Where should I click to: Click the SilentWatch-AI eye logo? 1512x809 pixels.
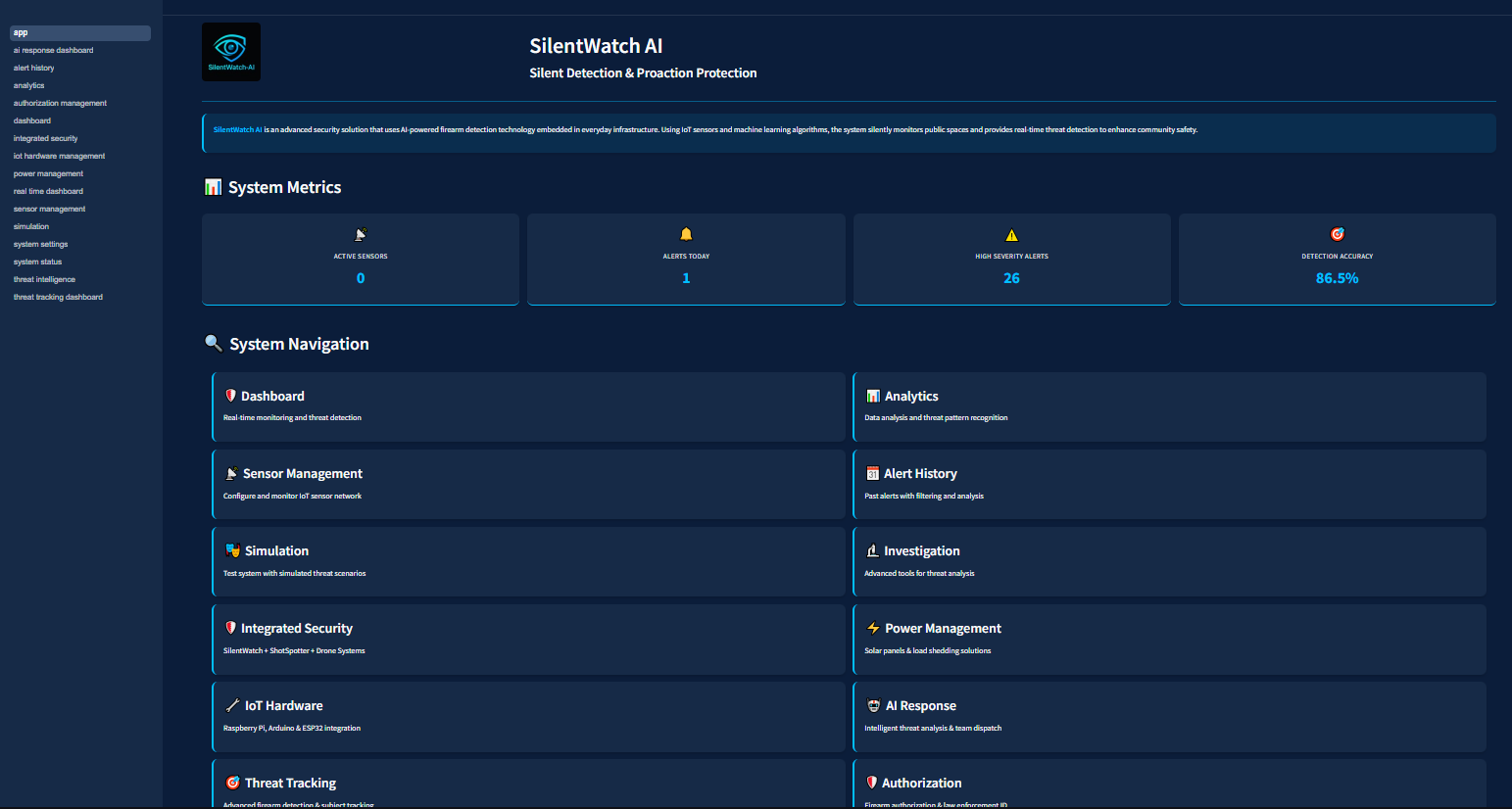tap(231, 52)
